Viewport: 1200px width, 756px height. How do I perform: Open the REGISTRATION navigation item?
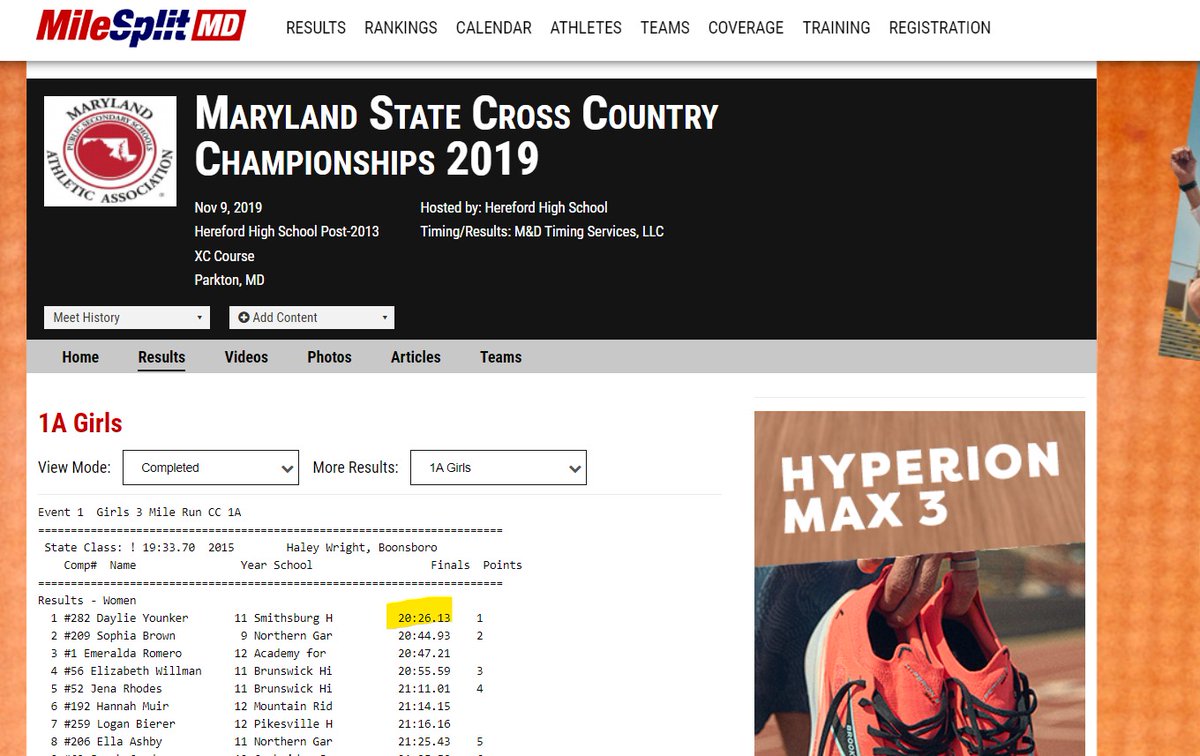tap(940, 28)
